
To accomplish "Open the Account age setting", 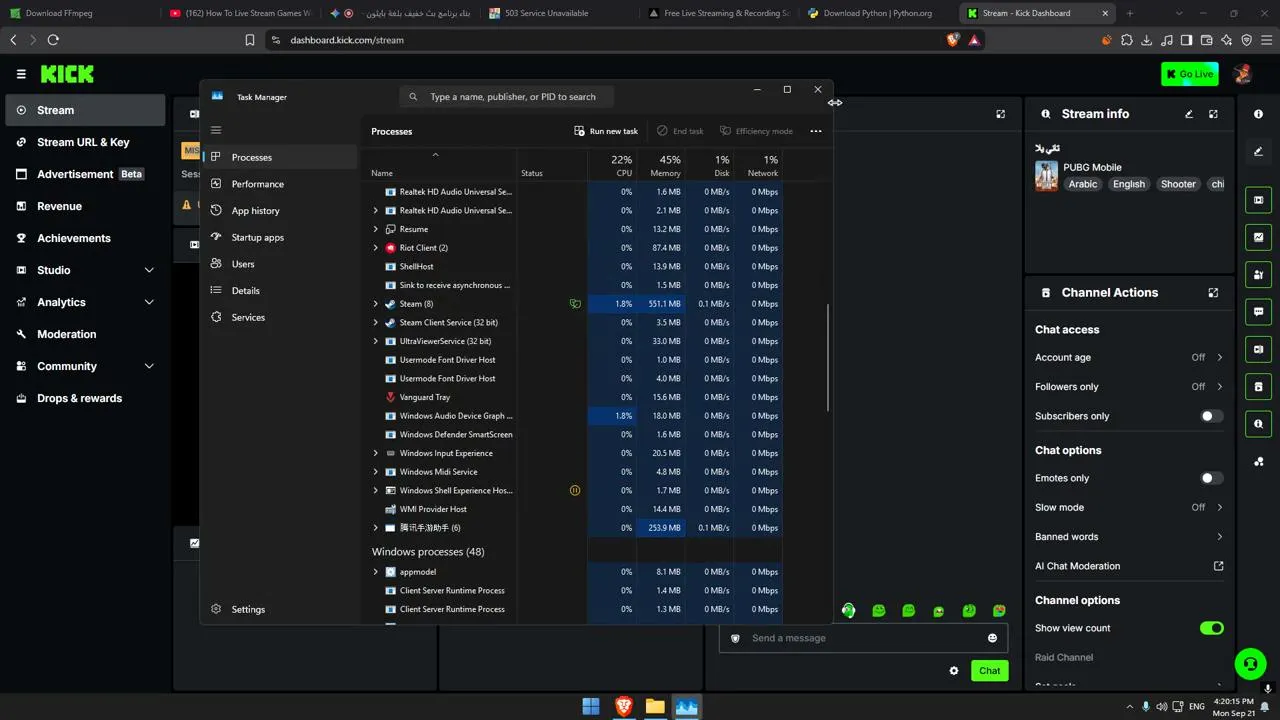I will 1129,357.
